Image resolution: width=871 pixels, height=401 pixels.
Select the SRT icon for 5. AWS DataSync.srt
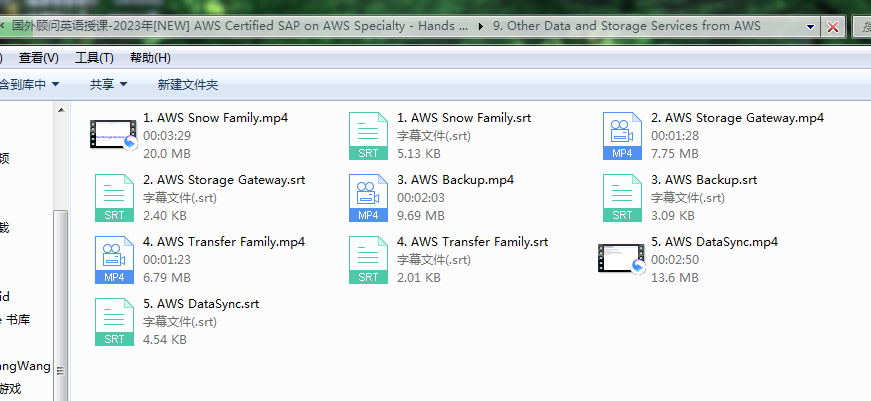pyautogui.click(x=114, y=322)
